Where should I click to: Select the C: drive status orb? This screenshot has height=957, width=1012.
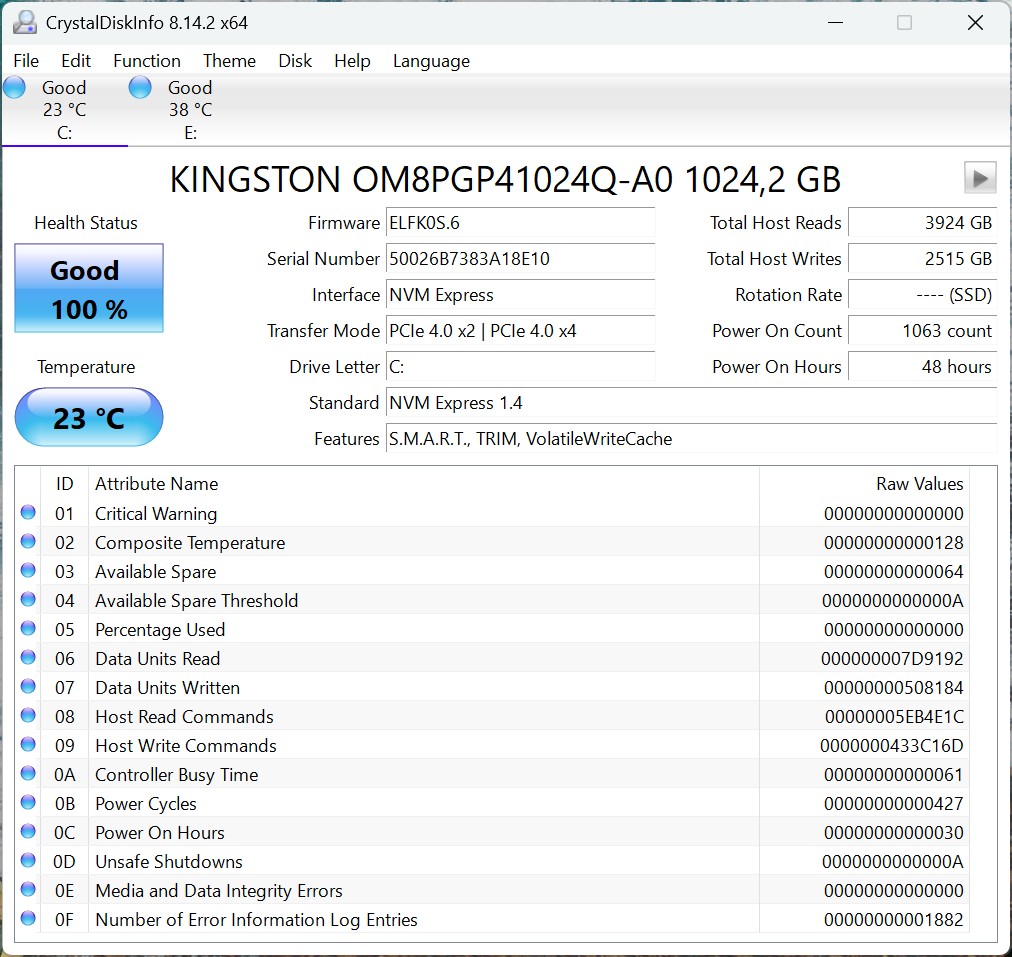15,87
